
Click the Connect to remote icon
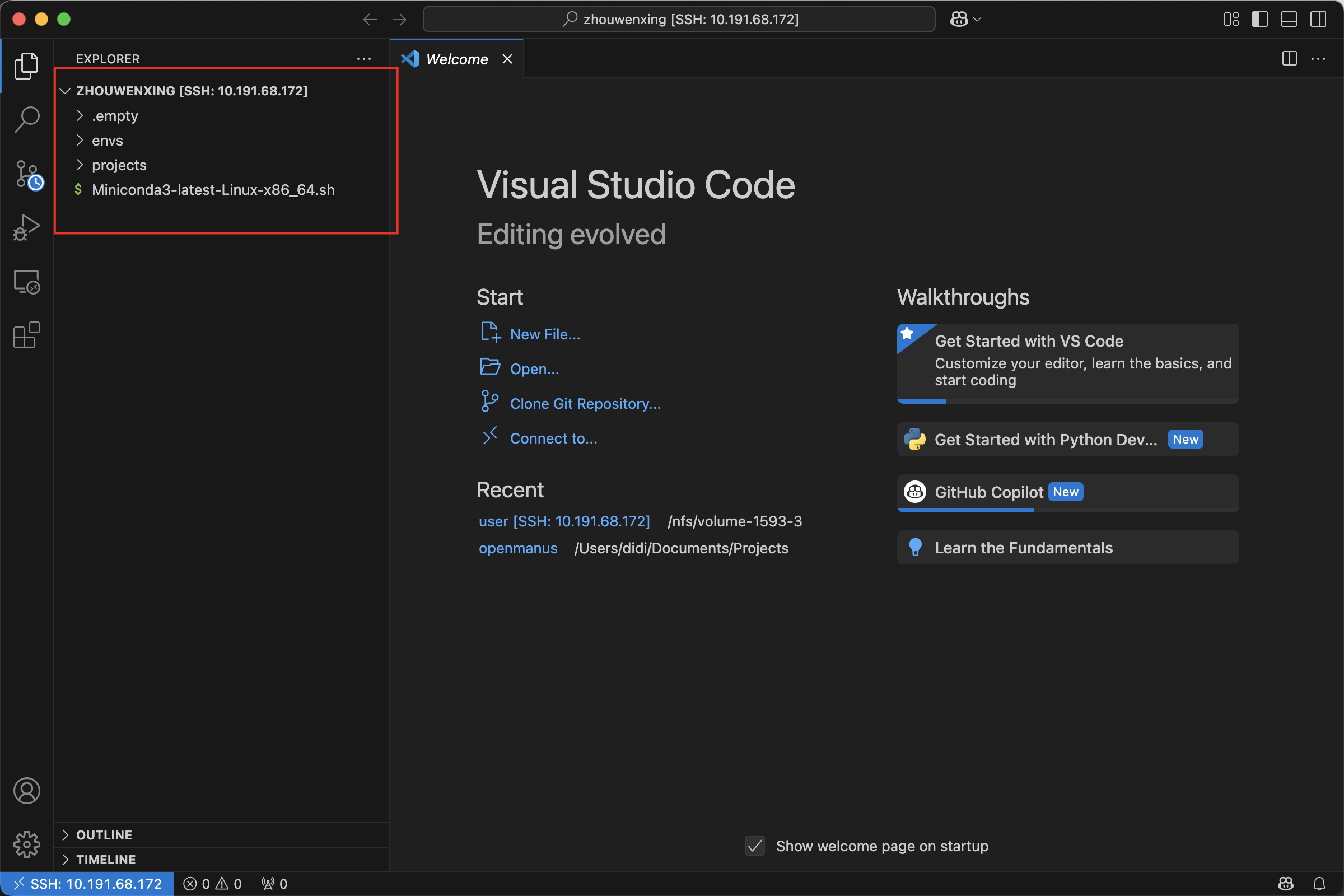(x=489, y=436)
